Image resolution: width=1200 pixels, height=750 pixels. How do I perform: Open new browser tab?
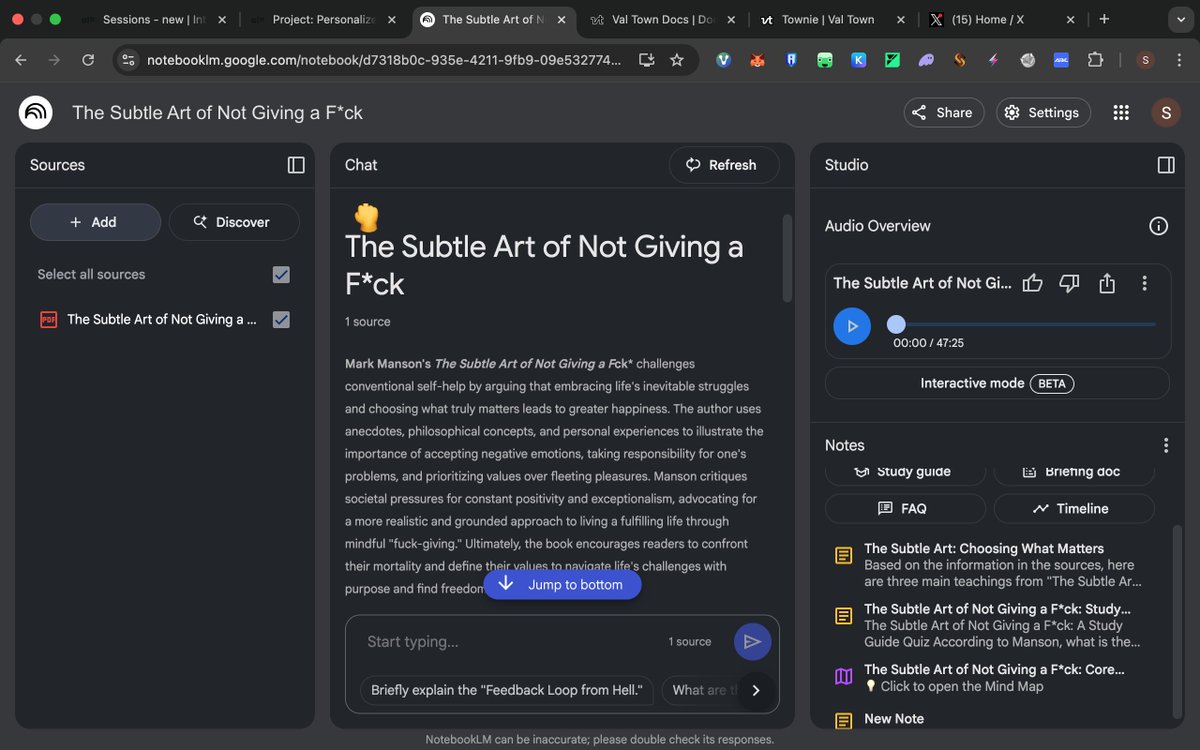[1104, 19]
